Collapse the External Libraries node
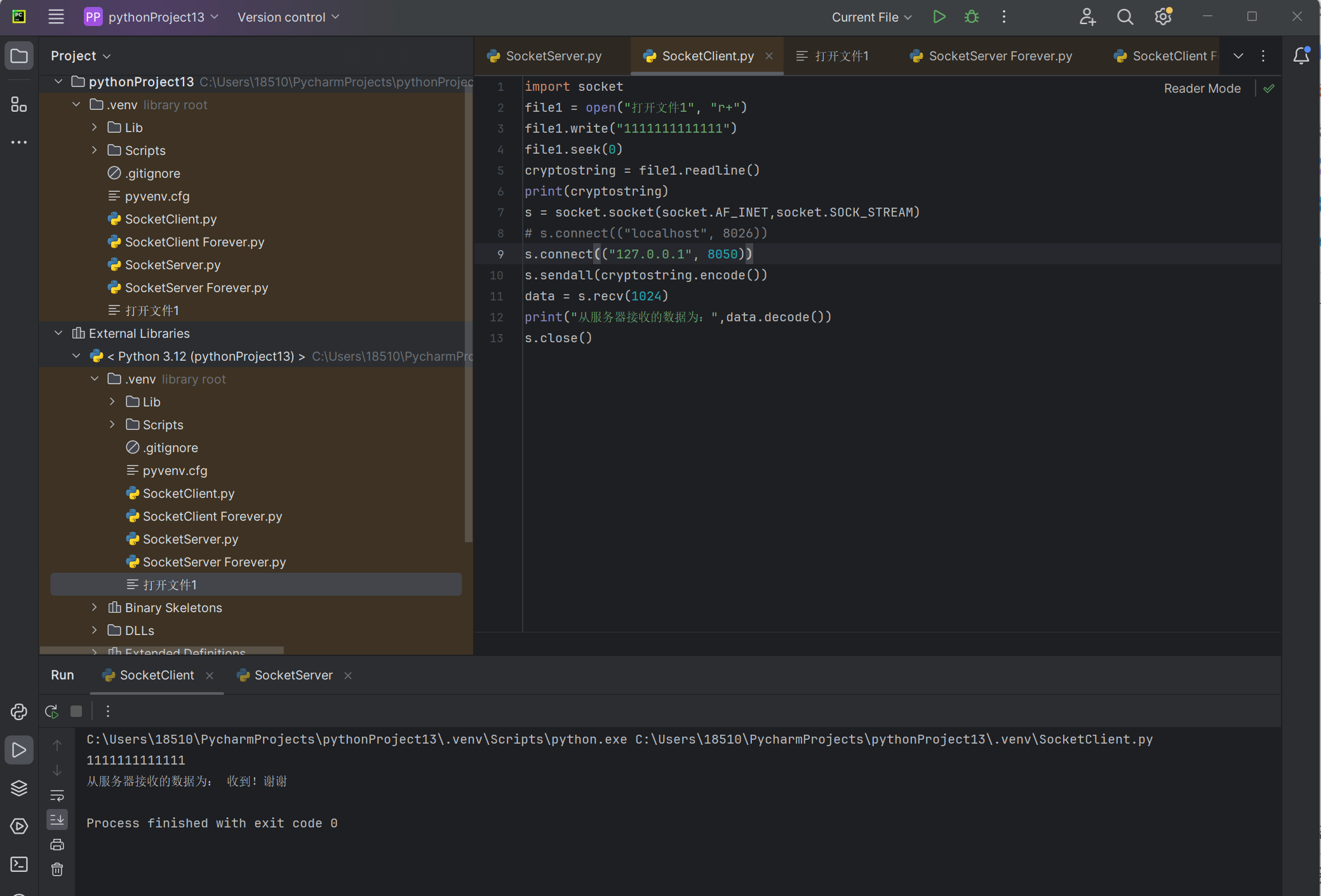 (58, 333)
